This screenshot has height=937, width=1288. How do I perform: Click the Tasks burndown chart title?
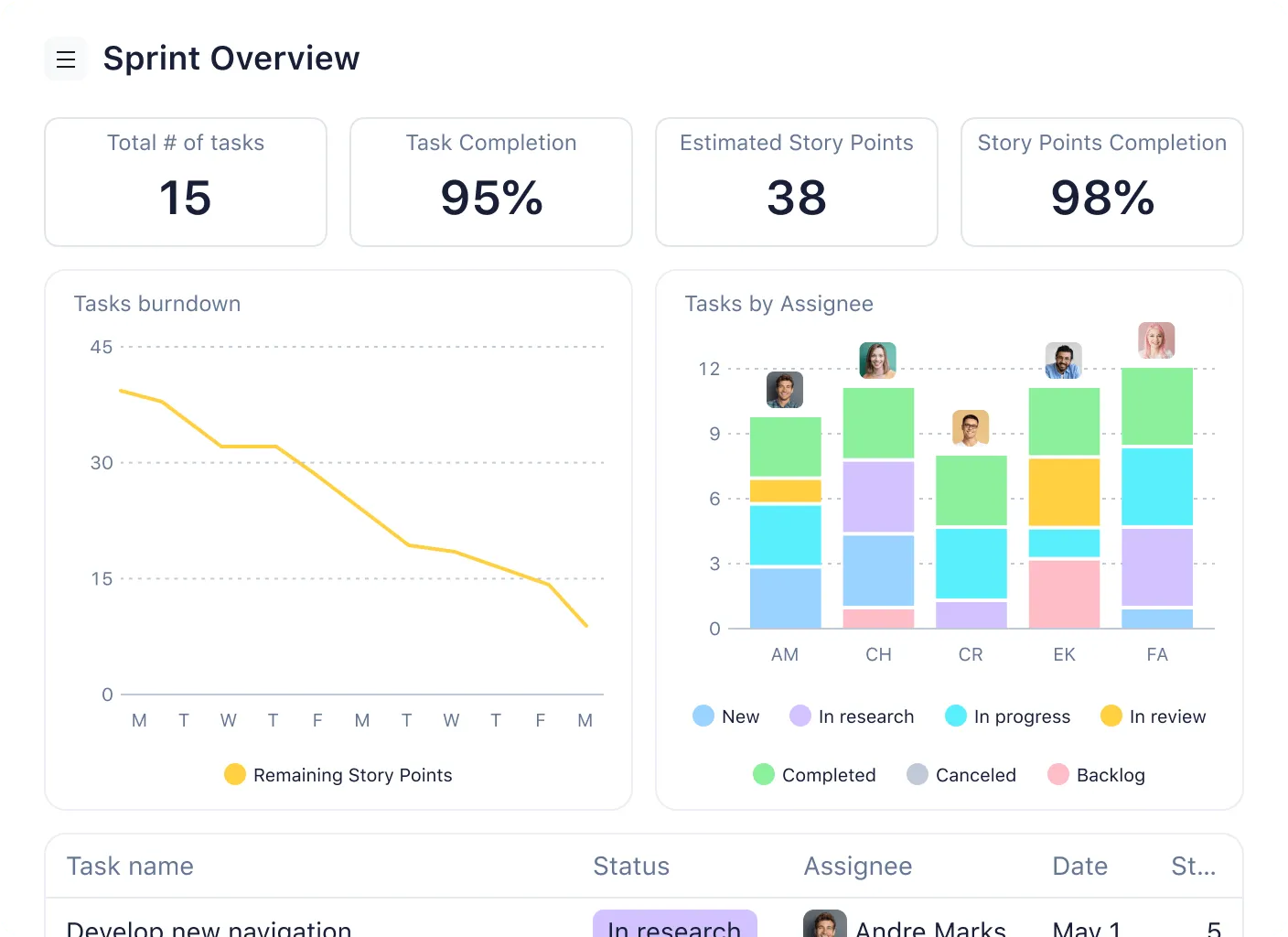click(157, 304)
